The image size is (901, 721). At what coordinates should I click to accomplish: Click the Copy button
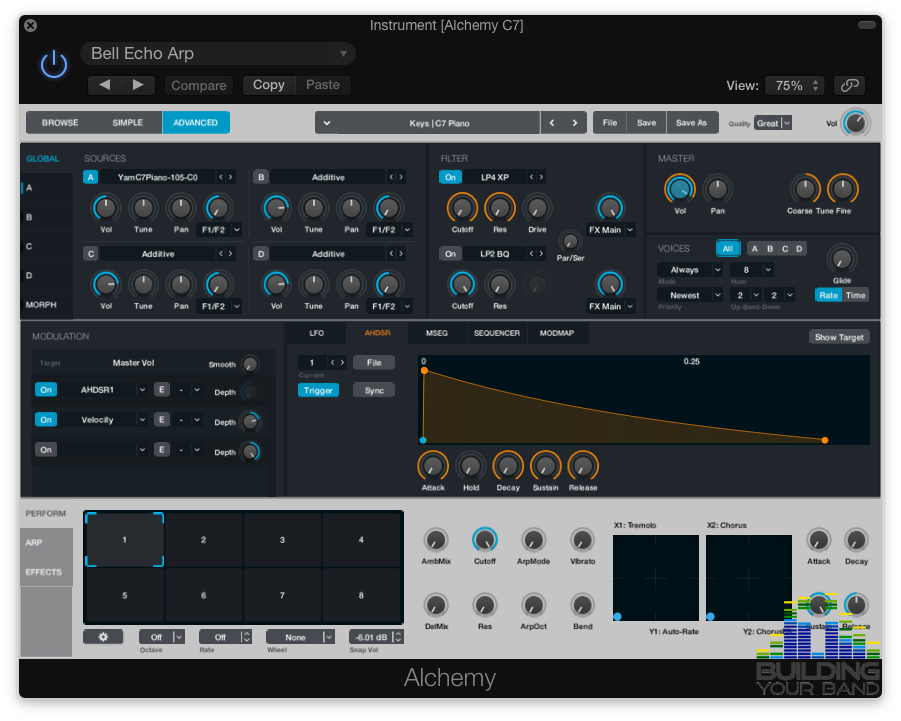click(x=269, y=85)
